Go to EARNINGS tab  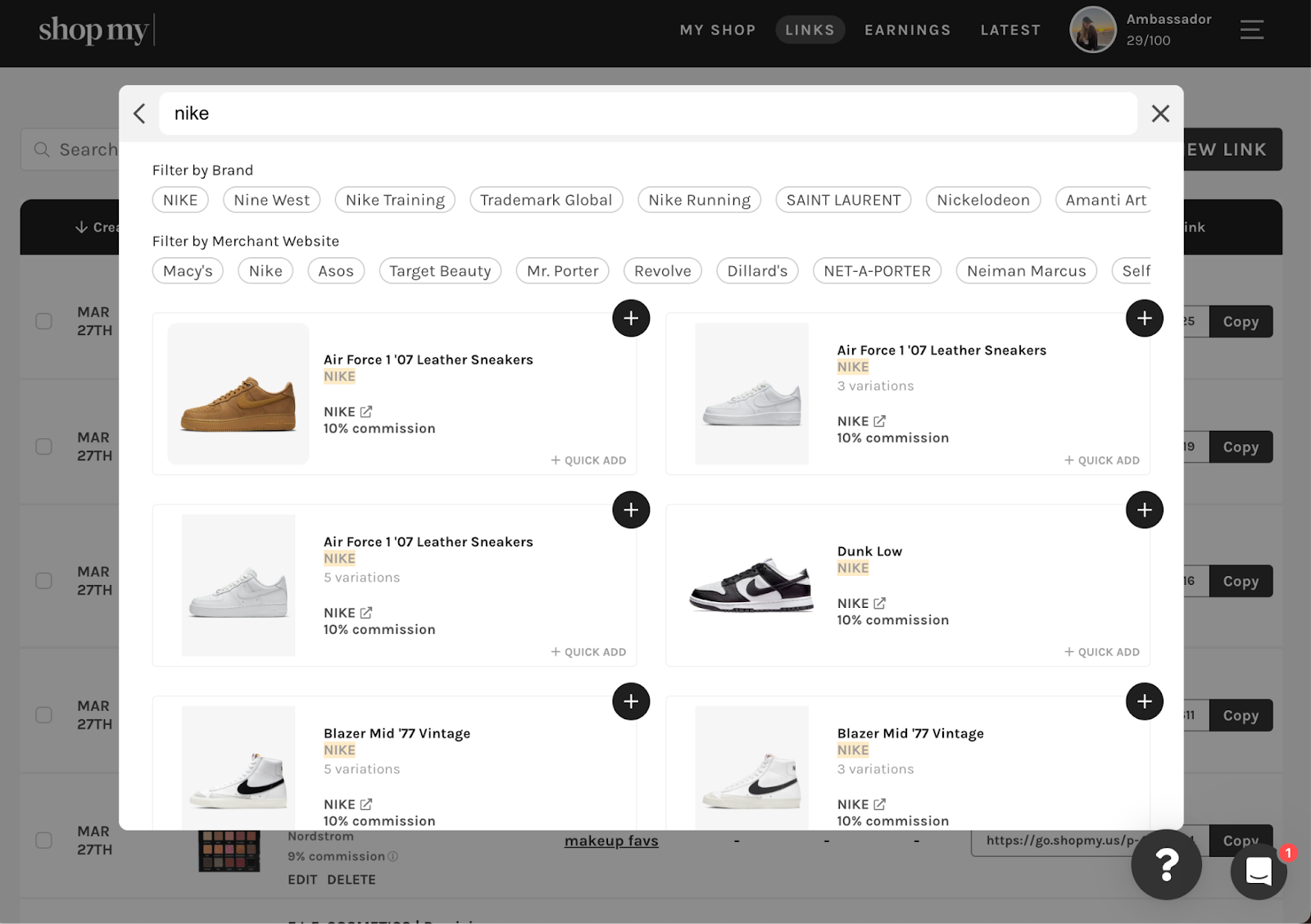click(908, 30)
